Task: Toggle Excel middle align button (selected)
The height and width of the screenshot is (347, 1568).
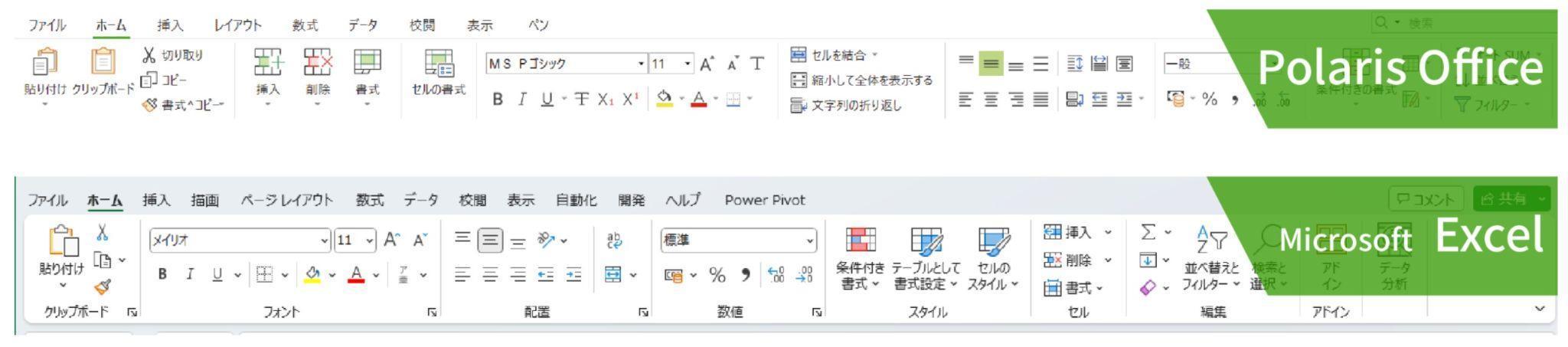Action: pyautogui.click(x=490, y=240)
